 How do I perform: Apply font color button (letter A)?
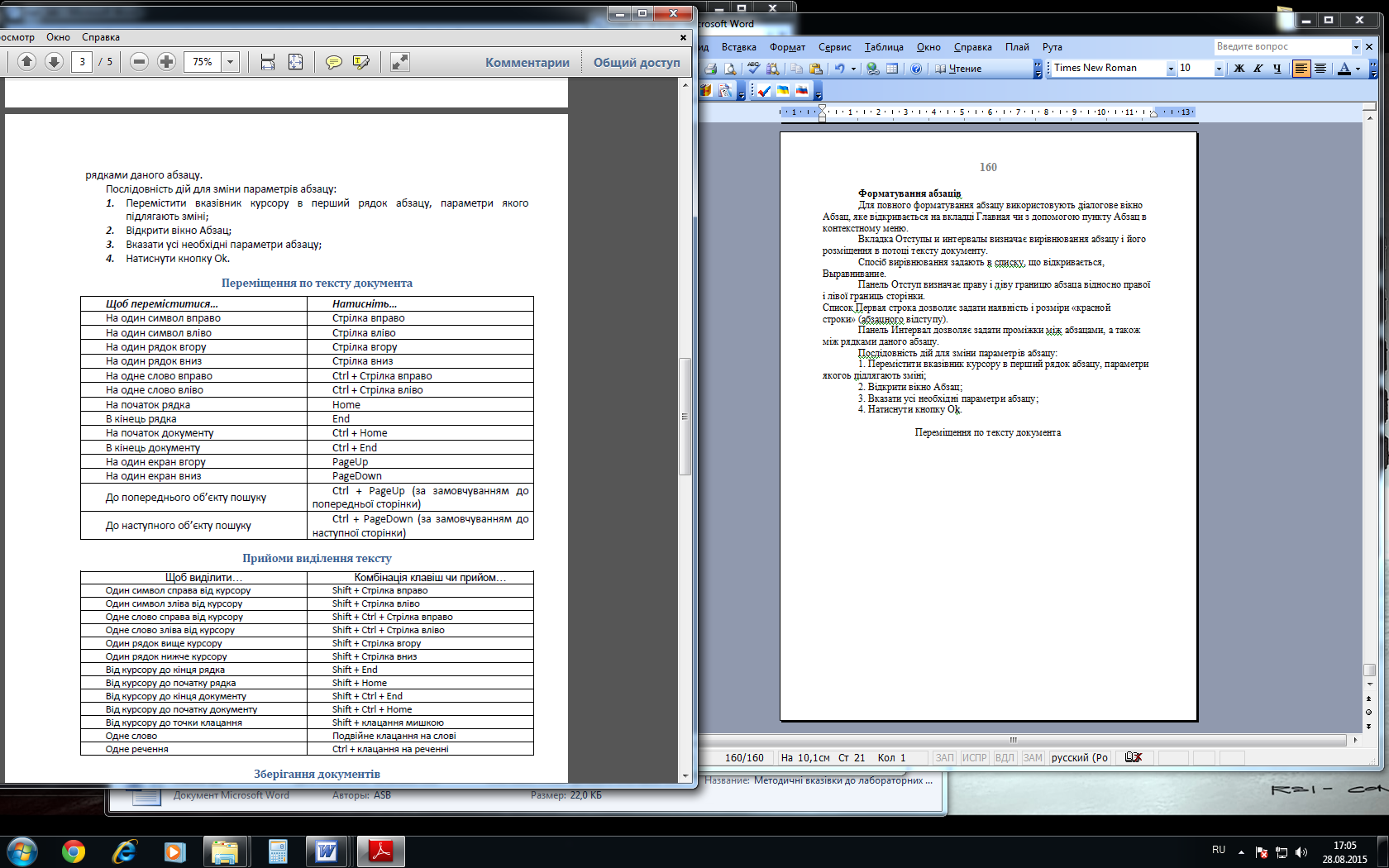[1344, 69]
